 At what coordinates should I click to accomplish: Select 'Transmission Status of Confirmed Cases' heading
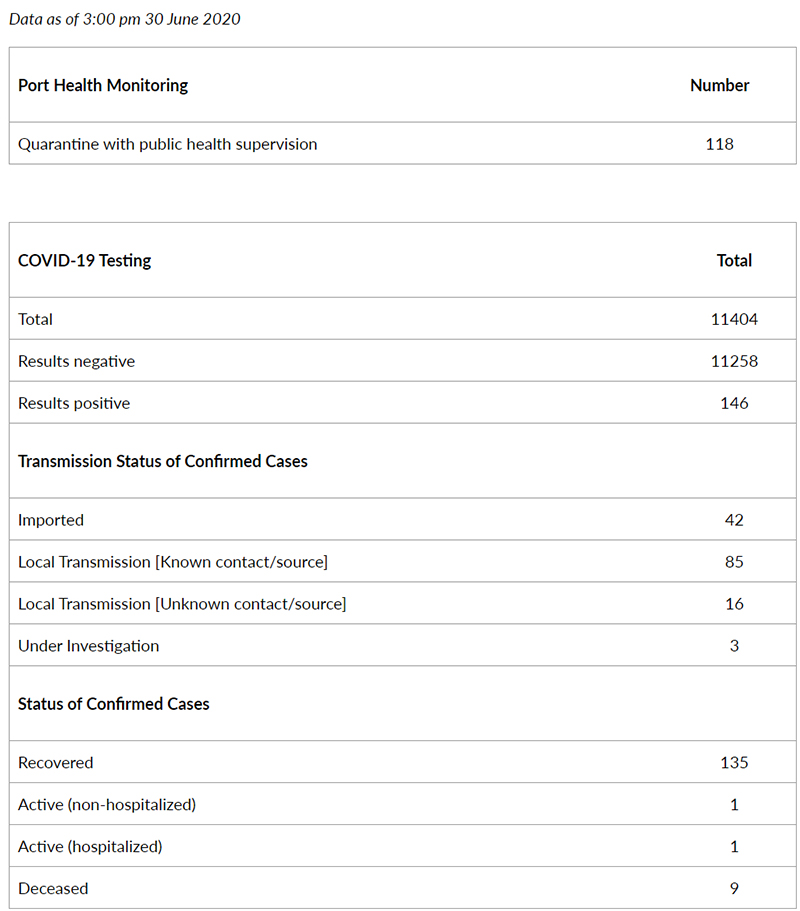[x=163, y=461]
